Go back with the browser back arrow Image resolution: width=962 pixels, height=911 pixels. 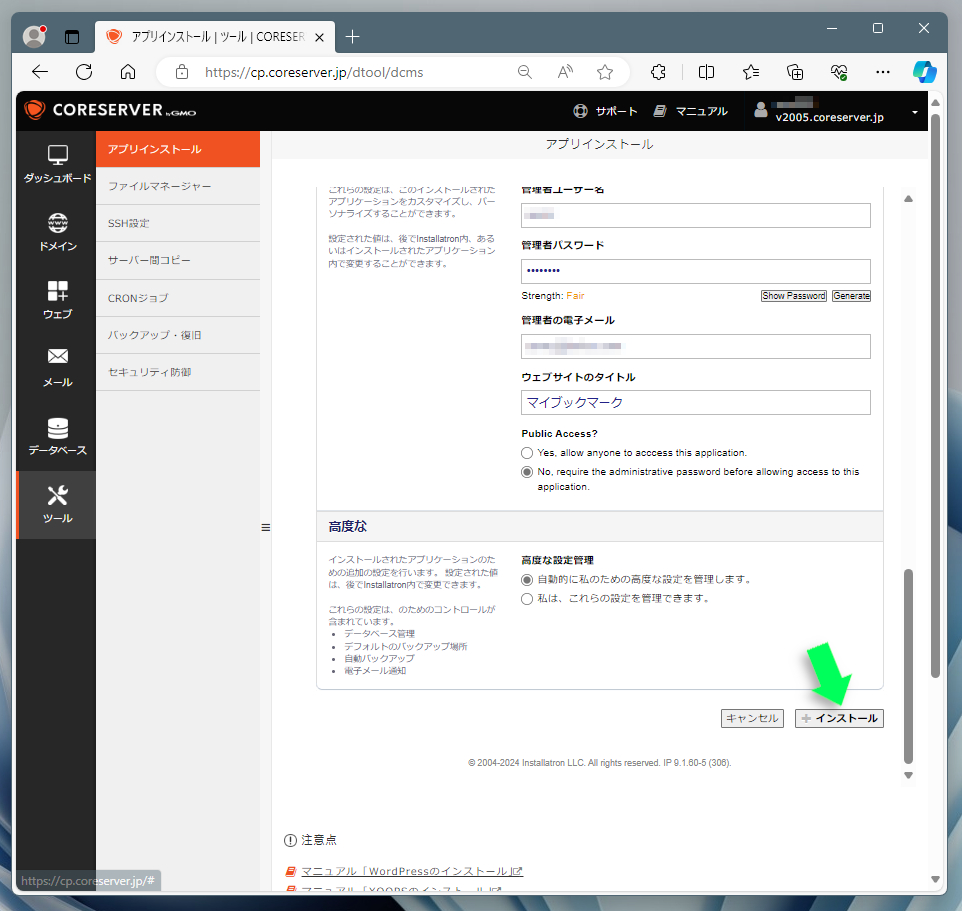40,72
